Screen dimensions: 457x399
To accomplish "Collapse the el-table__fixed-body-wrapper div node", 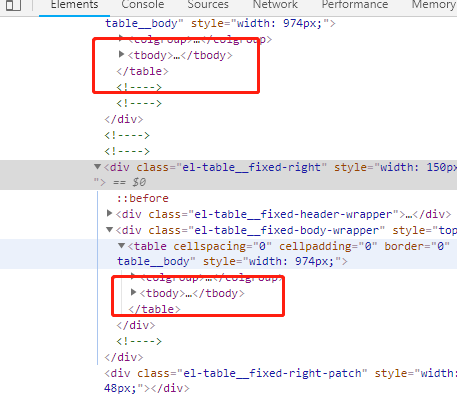I will 109,229.
